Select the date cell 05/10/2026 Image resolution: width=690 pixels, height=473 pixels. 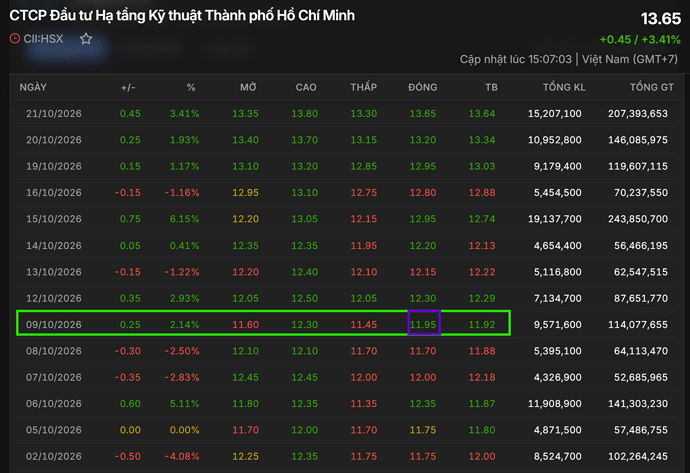click(x=54, y=430)
